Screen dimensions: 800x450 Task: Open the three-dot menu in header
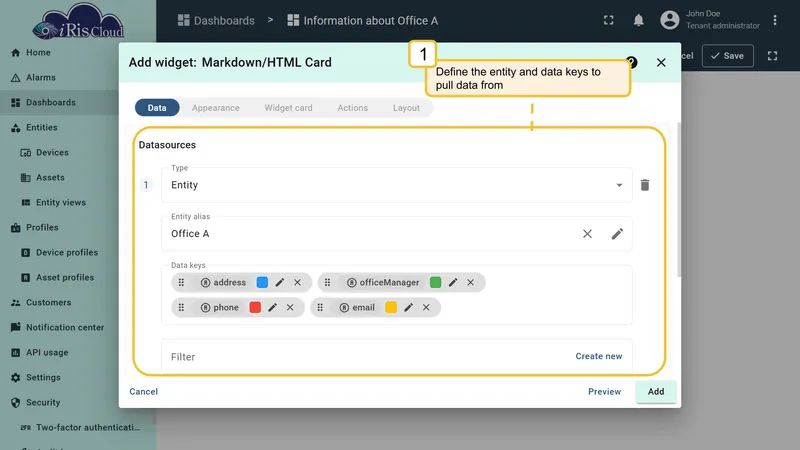[x=774, y=20]
